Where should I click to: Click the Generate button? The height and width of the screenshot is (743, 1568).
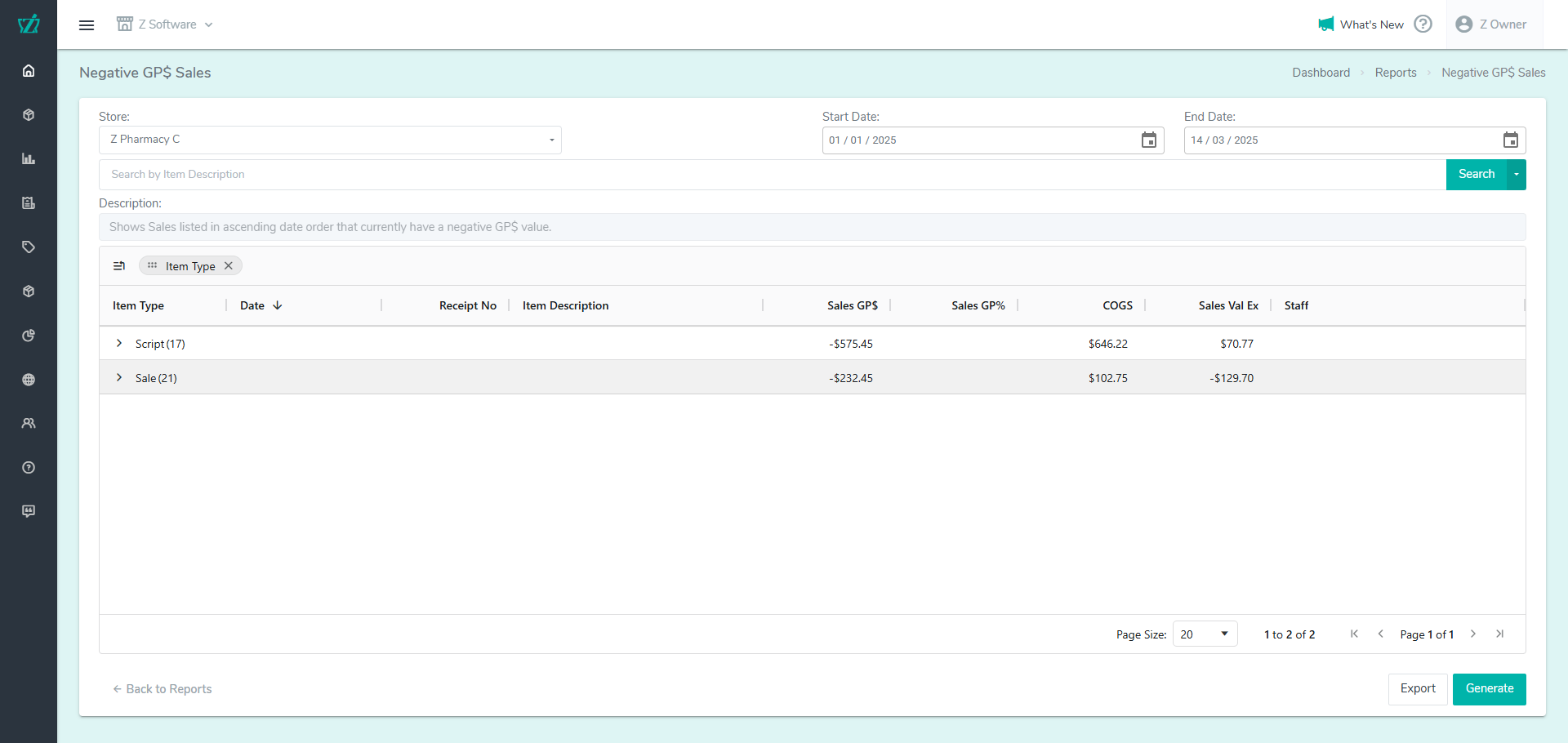(1489, 689)
